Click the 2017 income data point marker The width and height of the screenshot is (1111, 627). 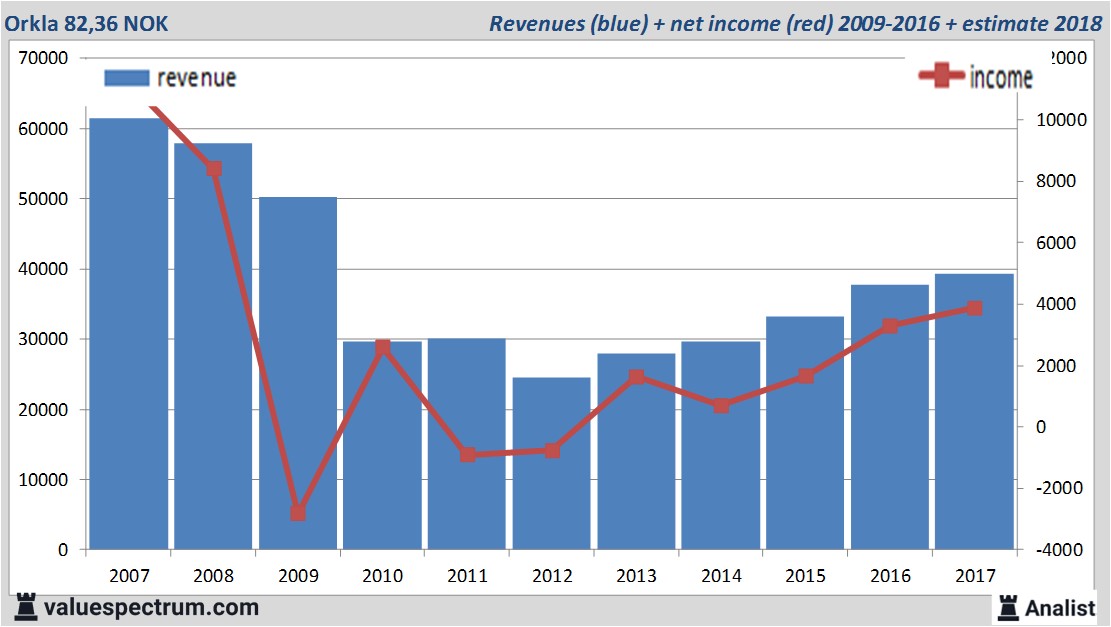click(x=974, y=308)
